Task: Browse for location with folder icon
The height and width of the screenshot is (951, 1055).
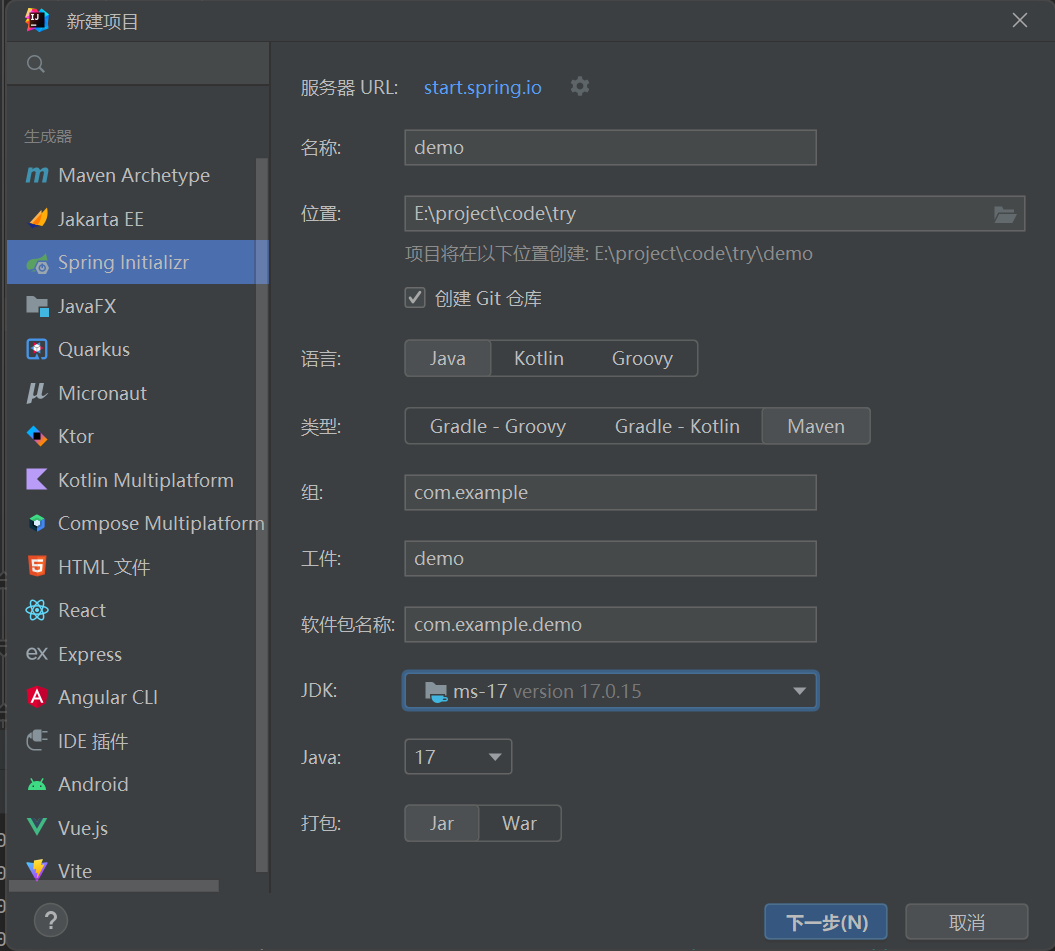Action: click(1005, 215)
